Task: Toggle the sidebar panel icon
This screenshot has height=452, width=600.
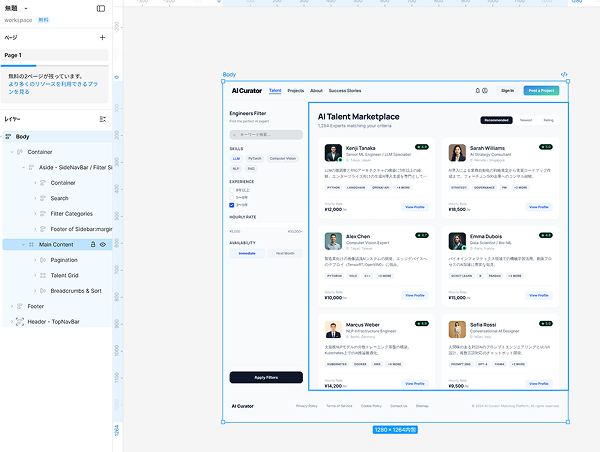Action: 101,8
